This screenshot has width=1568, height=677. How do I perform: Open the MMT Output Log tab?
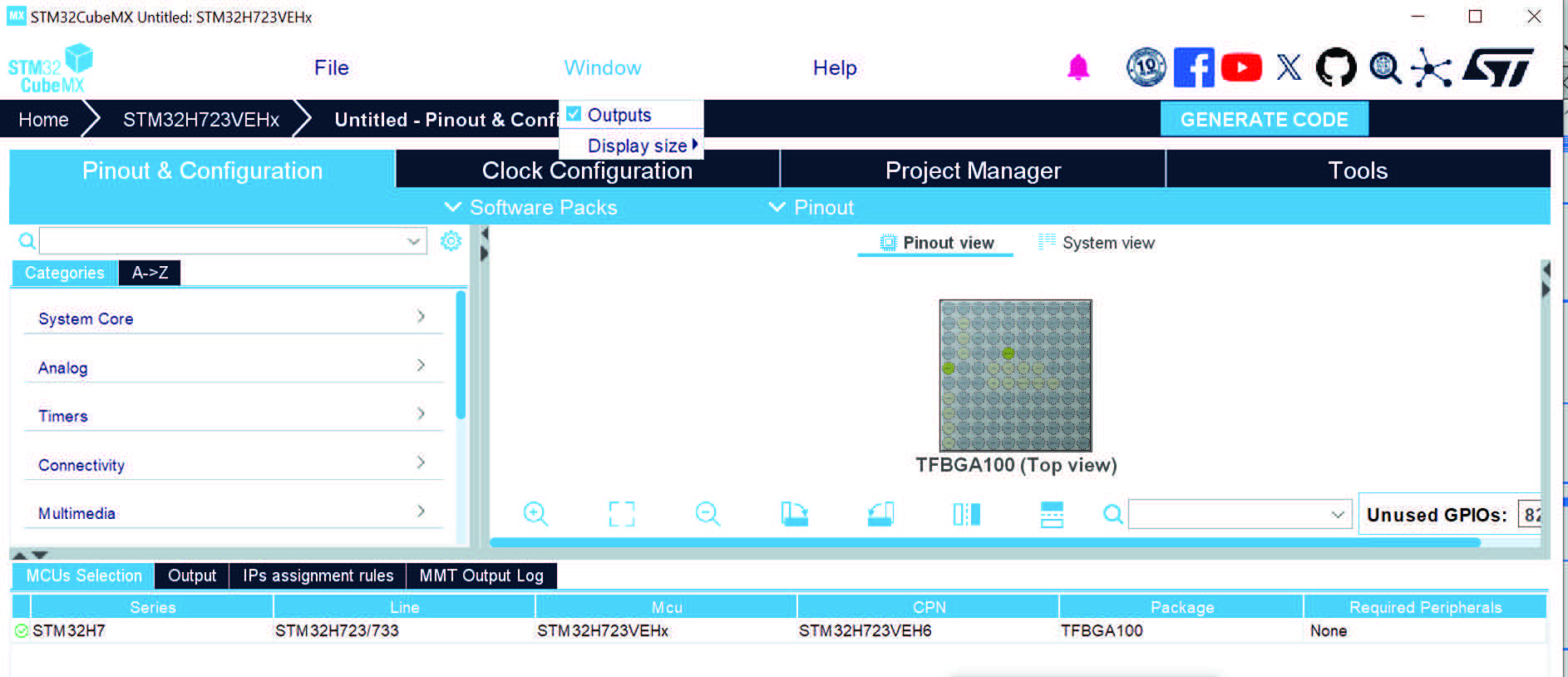point(481,576)
